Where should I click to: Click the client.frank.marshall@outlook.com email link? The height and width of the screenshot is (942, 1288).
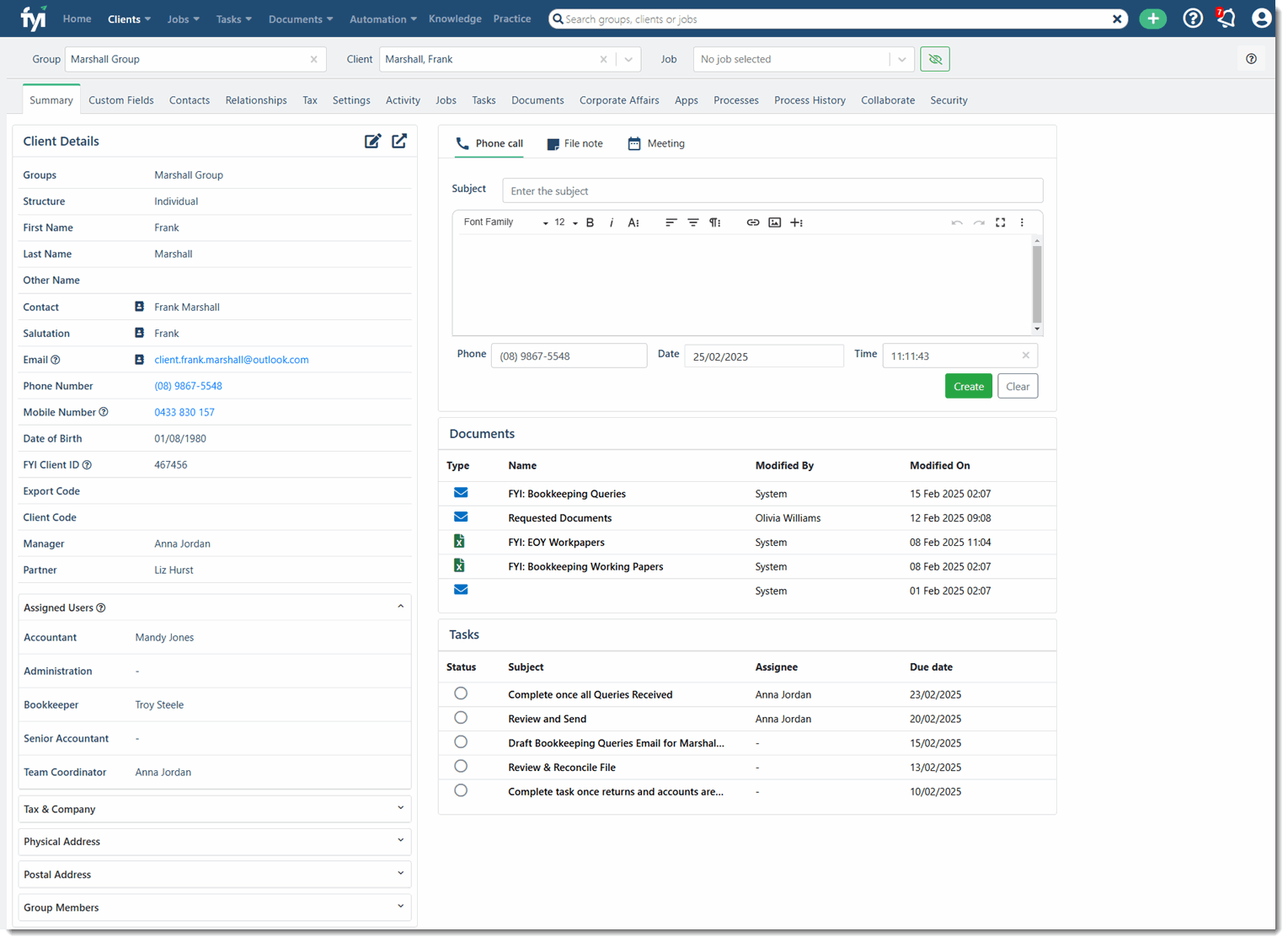(x=232, y=360)
